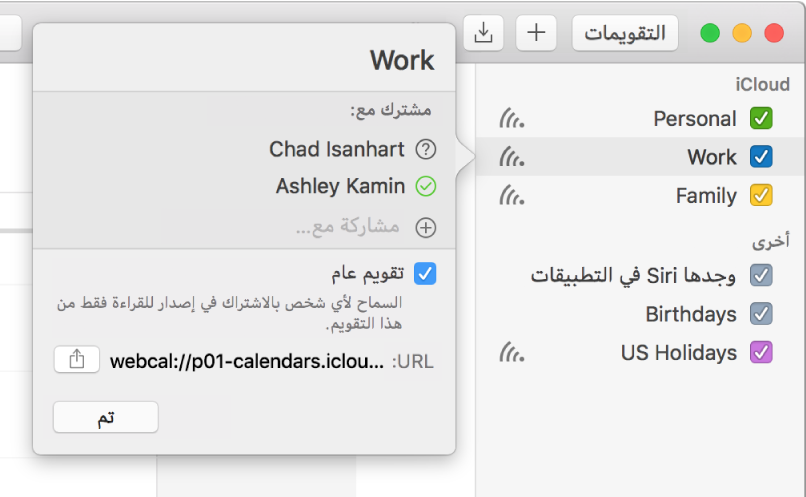The height and width of the screenshot is (497, 806).
Task: Toggle the US Holidays purple checkbox
Action: tap(761, 352)
